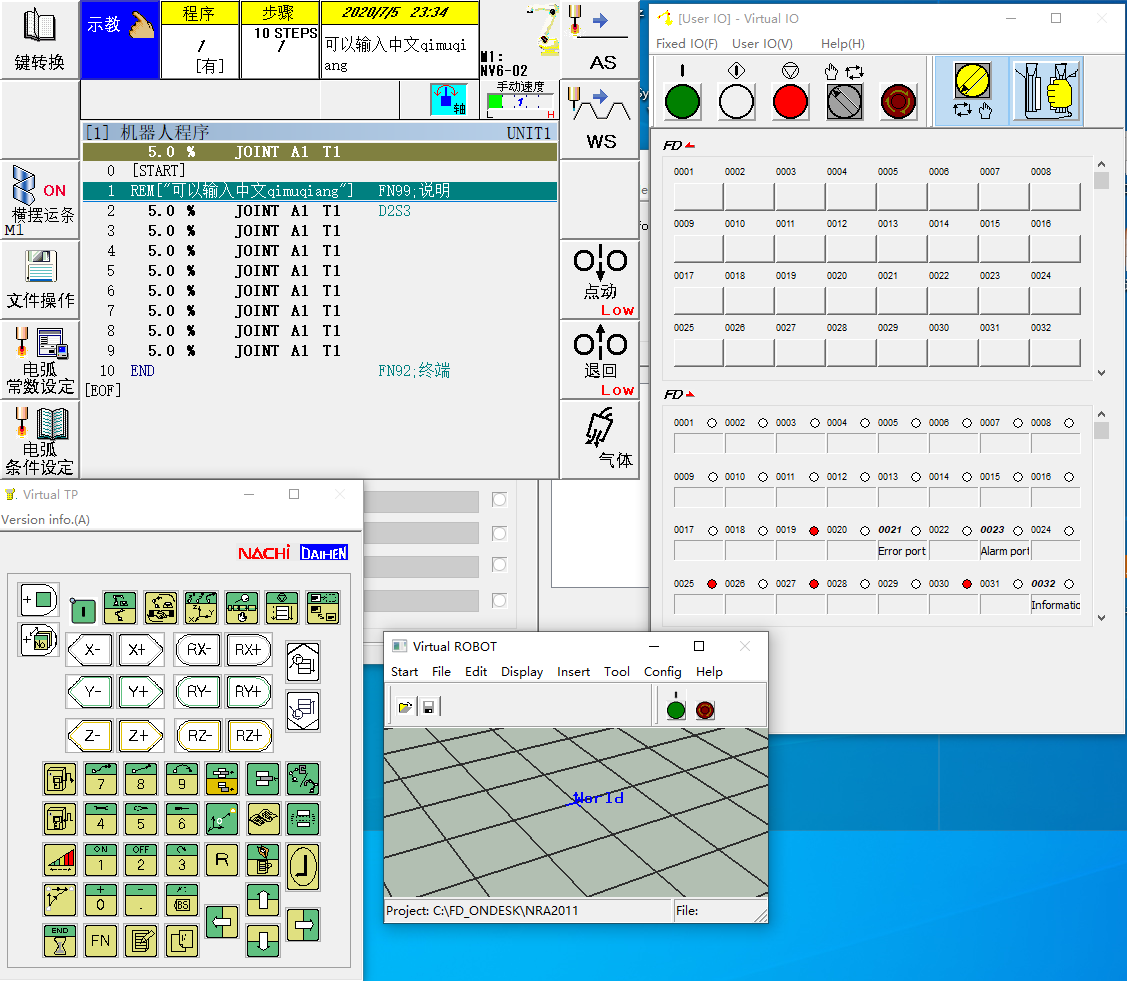Toggle the 点动 Low inching control
1127x981 pixels.
pyautogui.click(x=600, y=279)
